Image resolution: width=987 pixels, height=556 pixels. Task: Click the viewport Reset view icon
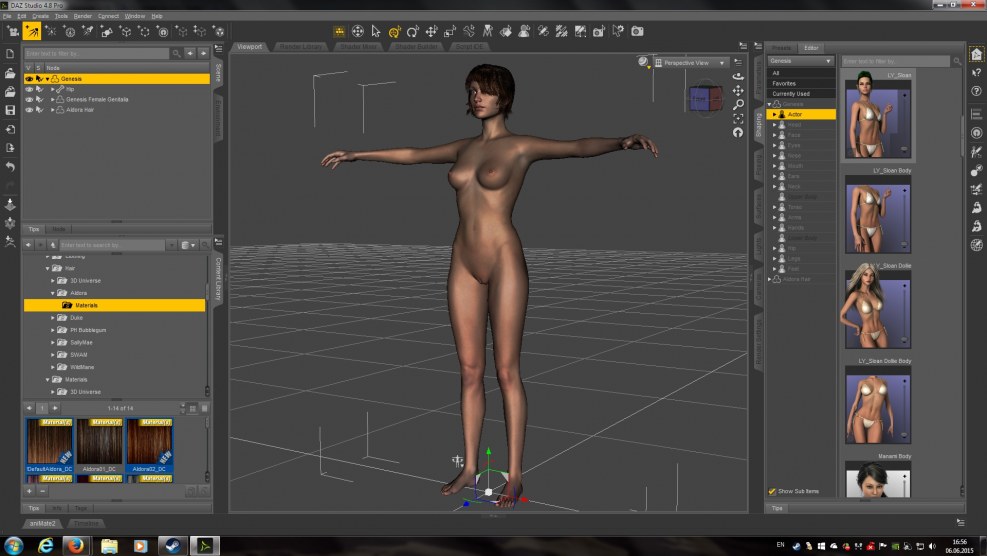coord(738,132)
